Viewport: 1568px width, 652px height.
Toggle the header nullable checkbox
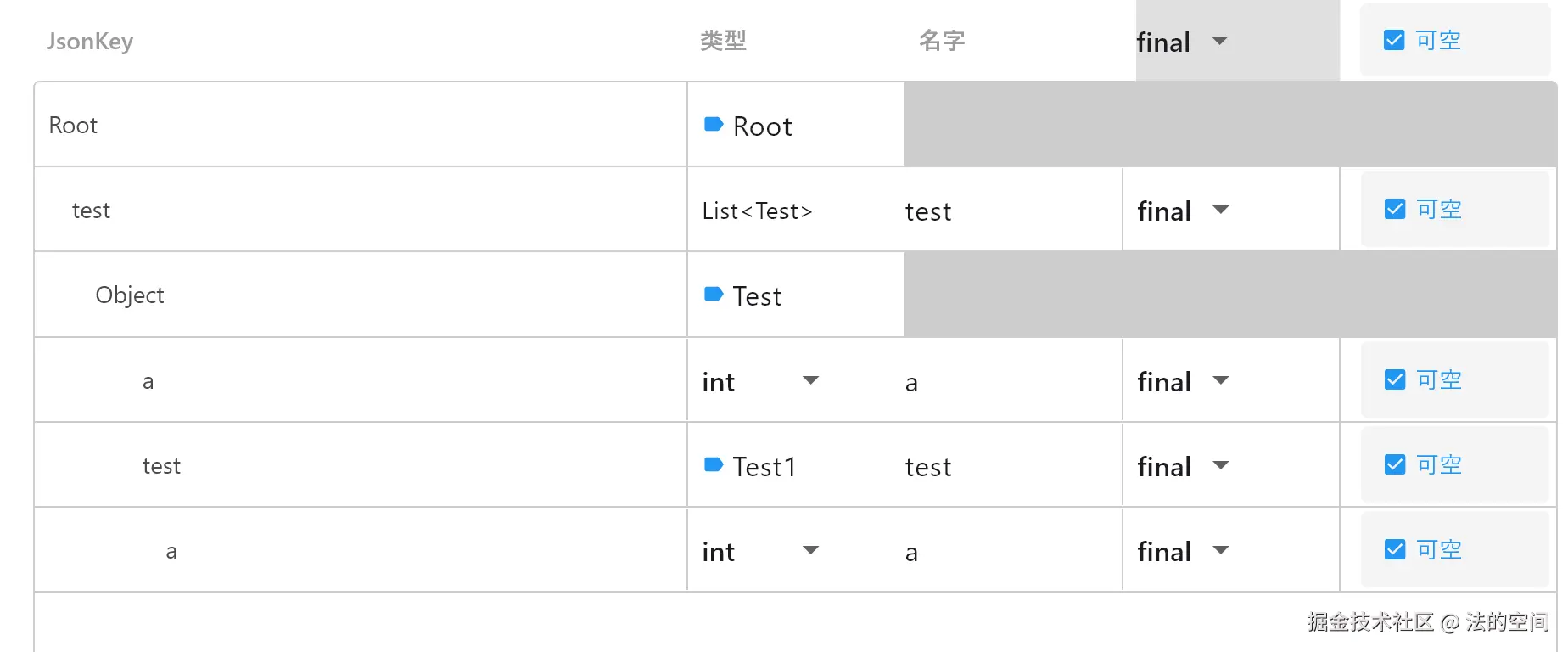1394,40
